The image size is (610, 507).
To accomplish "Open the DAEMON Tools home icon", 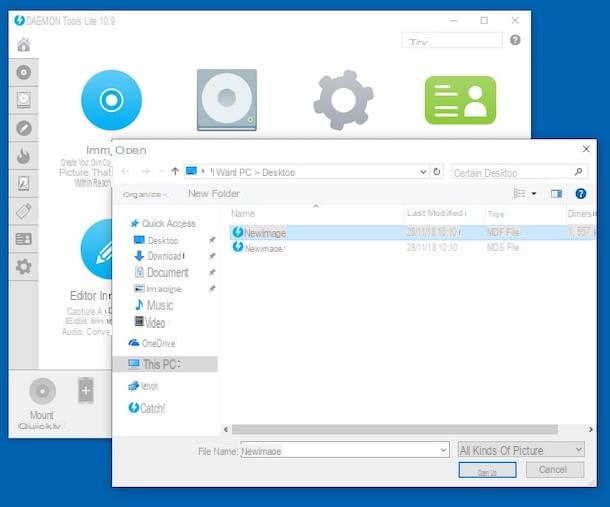I will (x=24, y=45).
